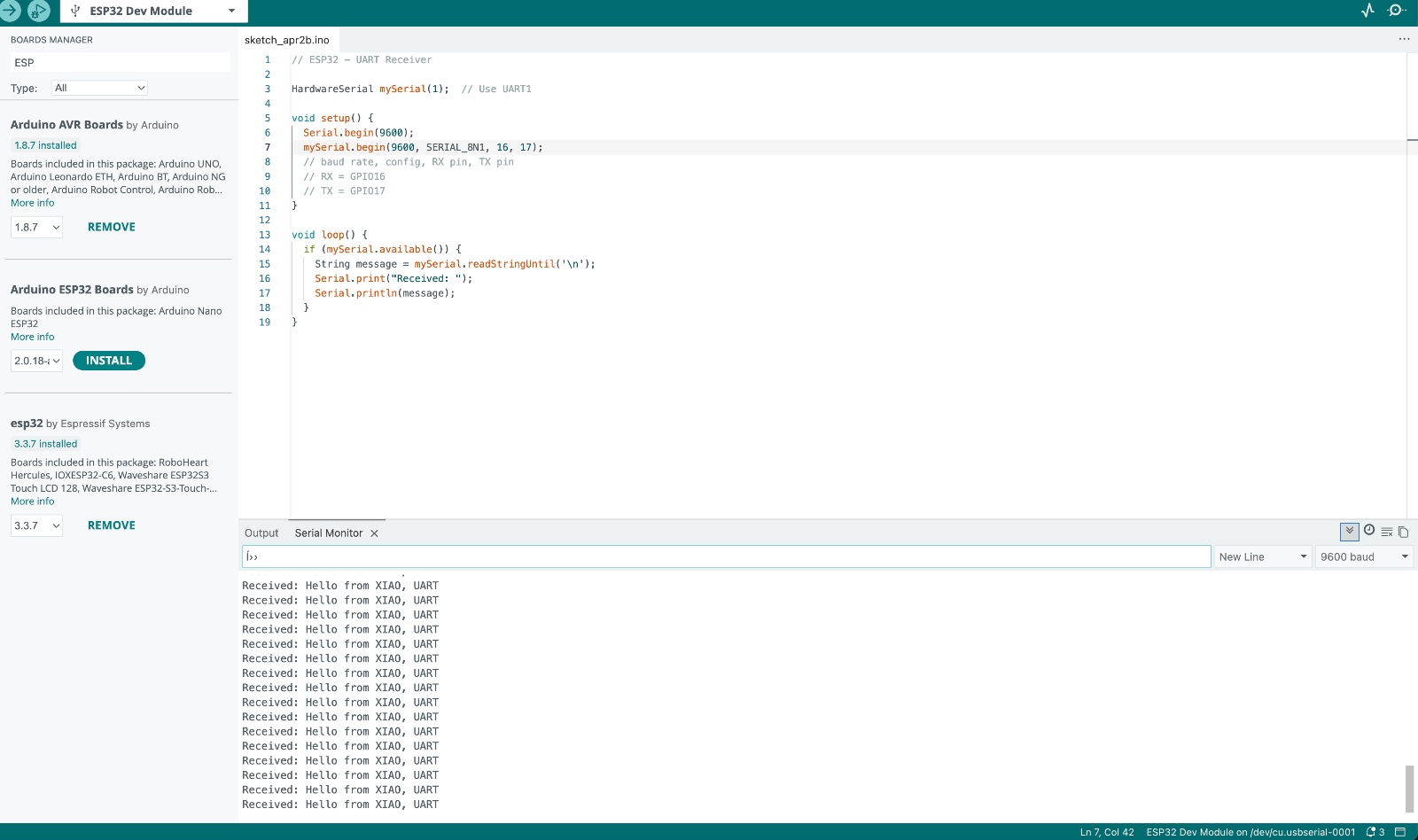Click the // TX = GPIO17 comment
The height and width of the screenshot is (840, 1418).
pos(344,191)
